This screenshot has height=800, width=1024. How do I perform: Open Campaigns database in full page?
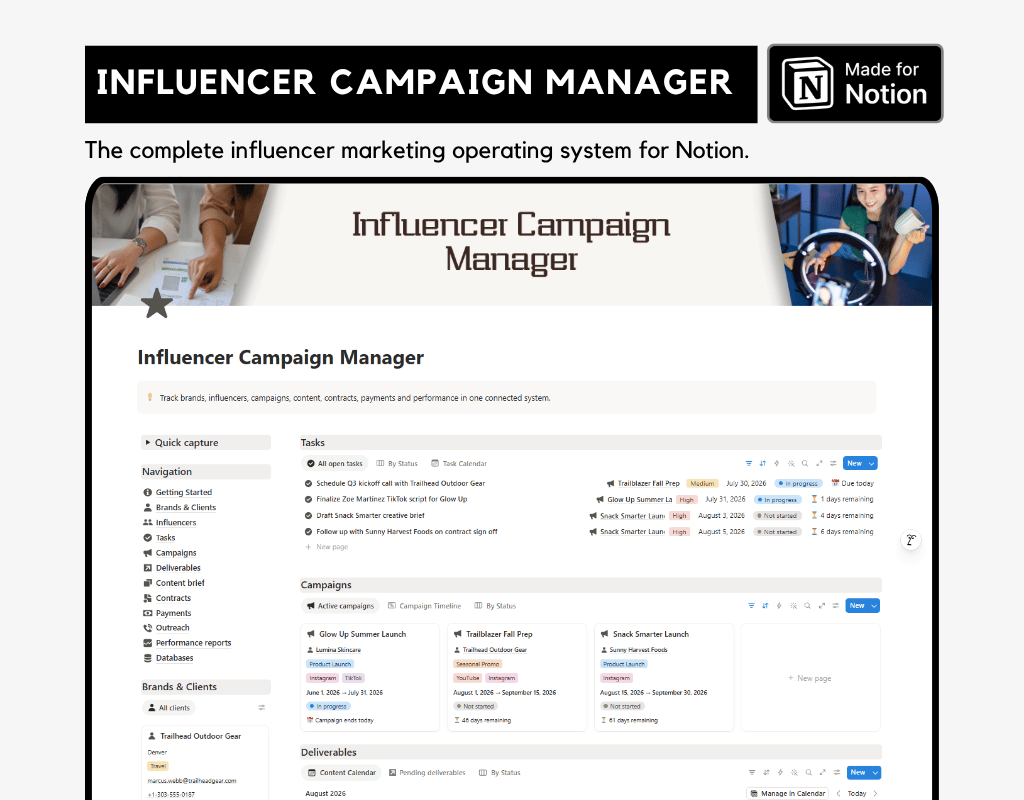point(822,606)
